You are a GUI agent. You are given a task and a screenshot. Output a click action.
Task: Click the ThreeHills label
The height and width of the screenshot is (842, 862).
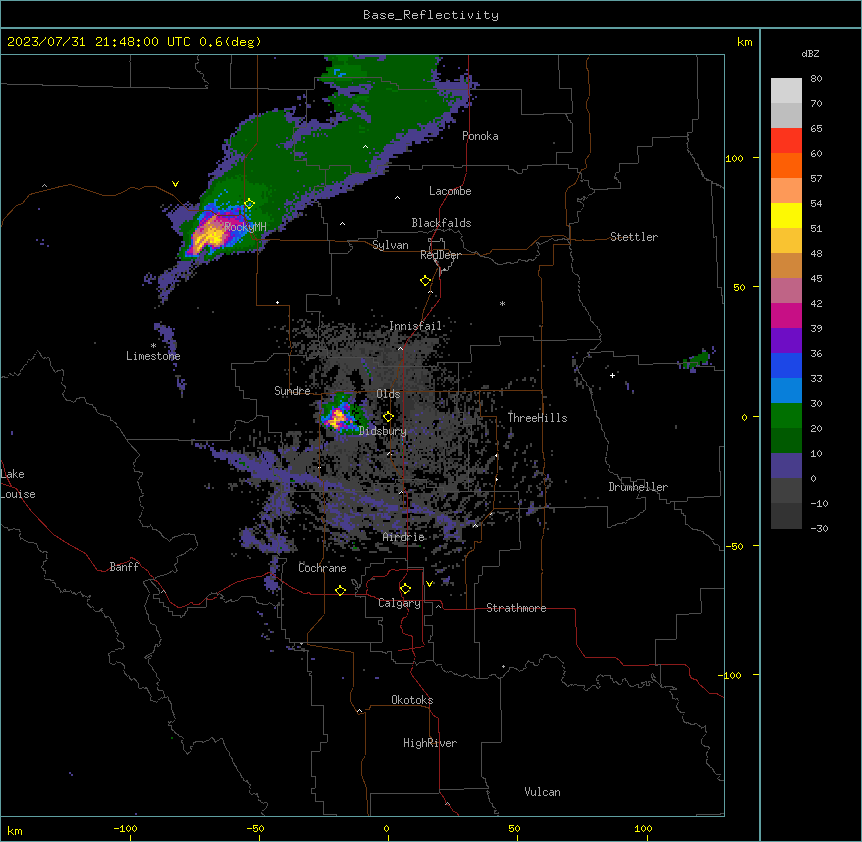pyautogui.click(x=537, y=418)
